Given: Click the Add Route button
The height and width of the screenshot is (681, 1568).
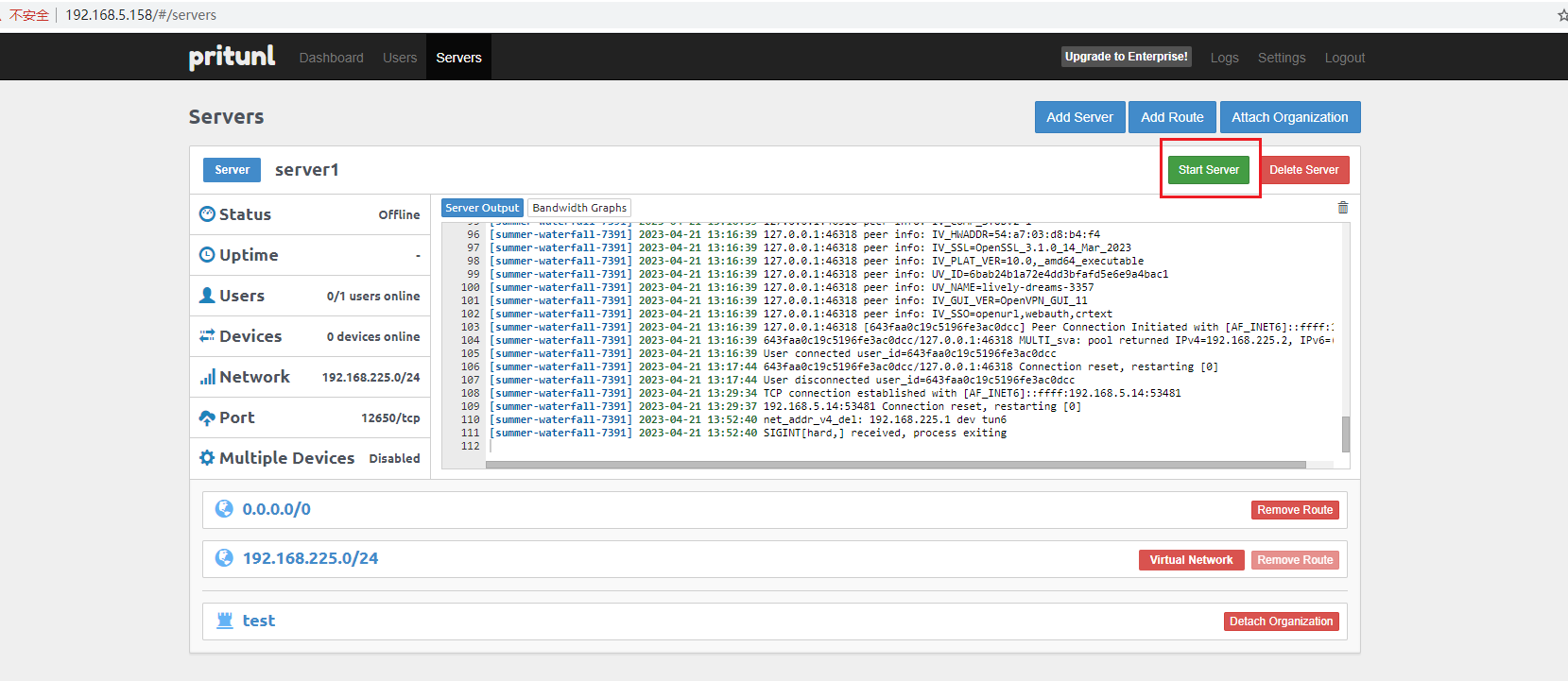Looking at the screenshot, I should 1172,117.
